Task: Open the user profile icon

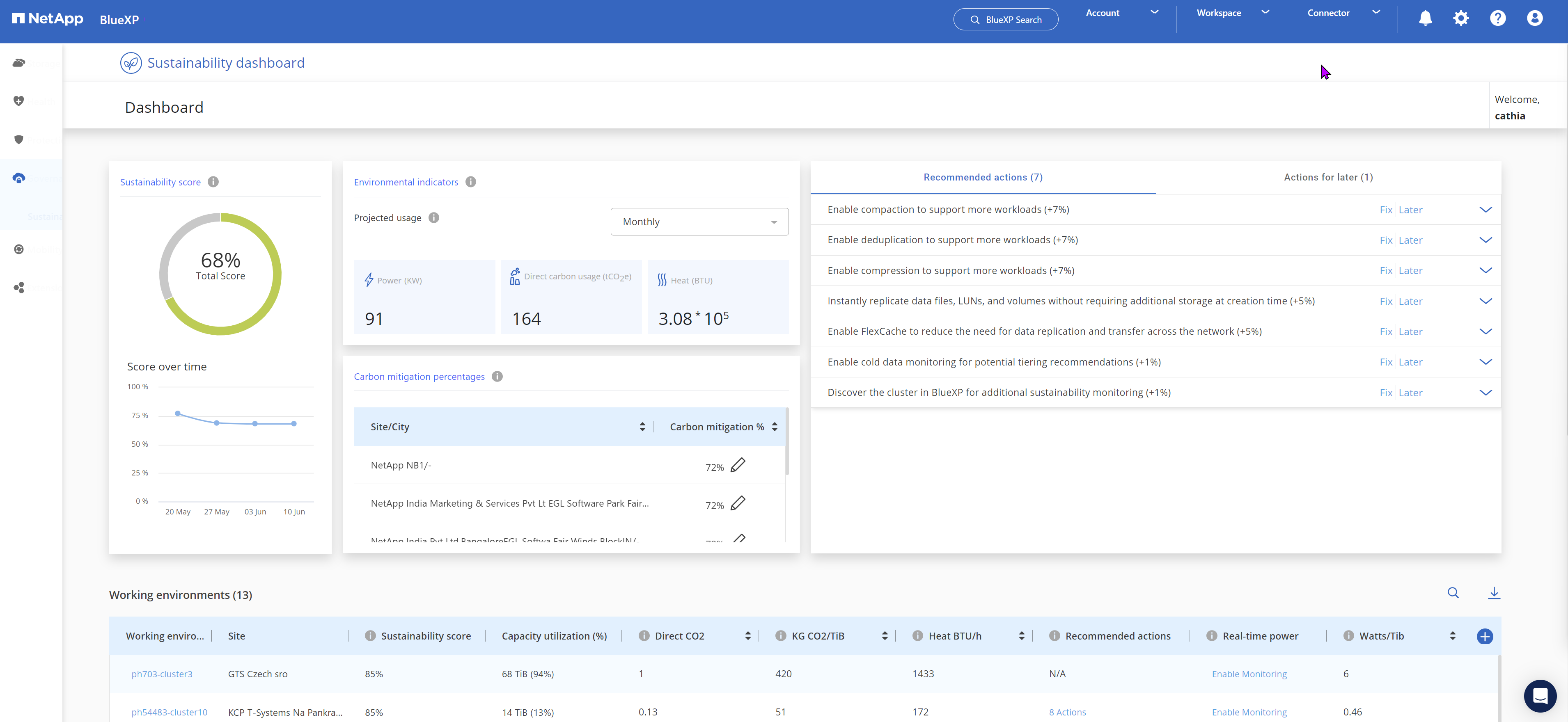Action: (1534, 18)
